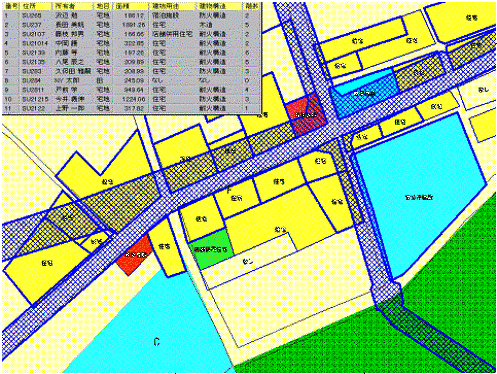Click the area value 1224.06 cell
The image size is (497, 374).
click(x=133, y=99)
